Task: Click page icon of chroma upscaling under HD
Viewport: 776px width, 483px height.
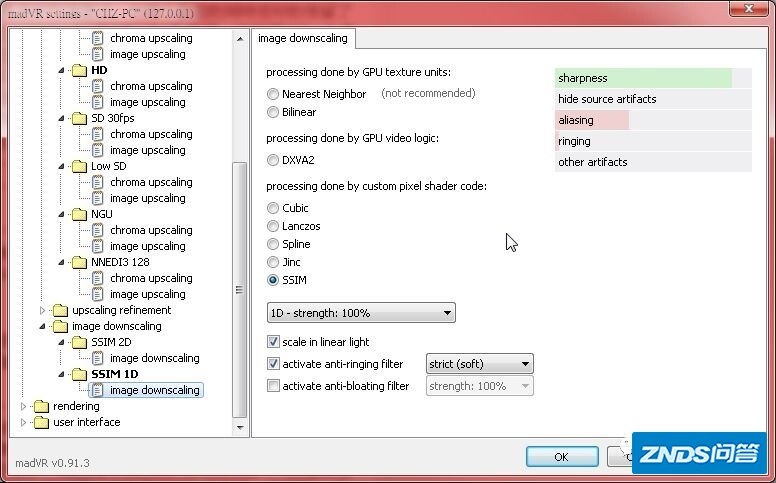Action: coord(98,86)
